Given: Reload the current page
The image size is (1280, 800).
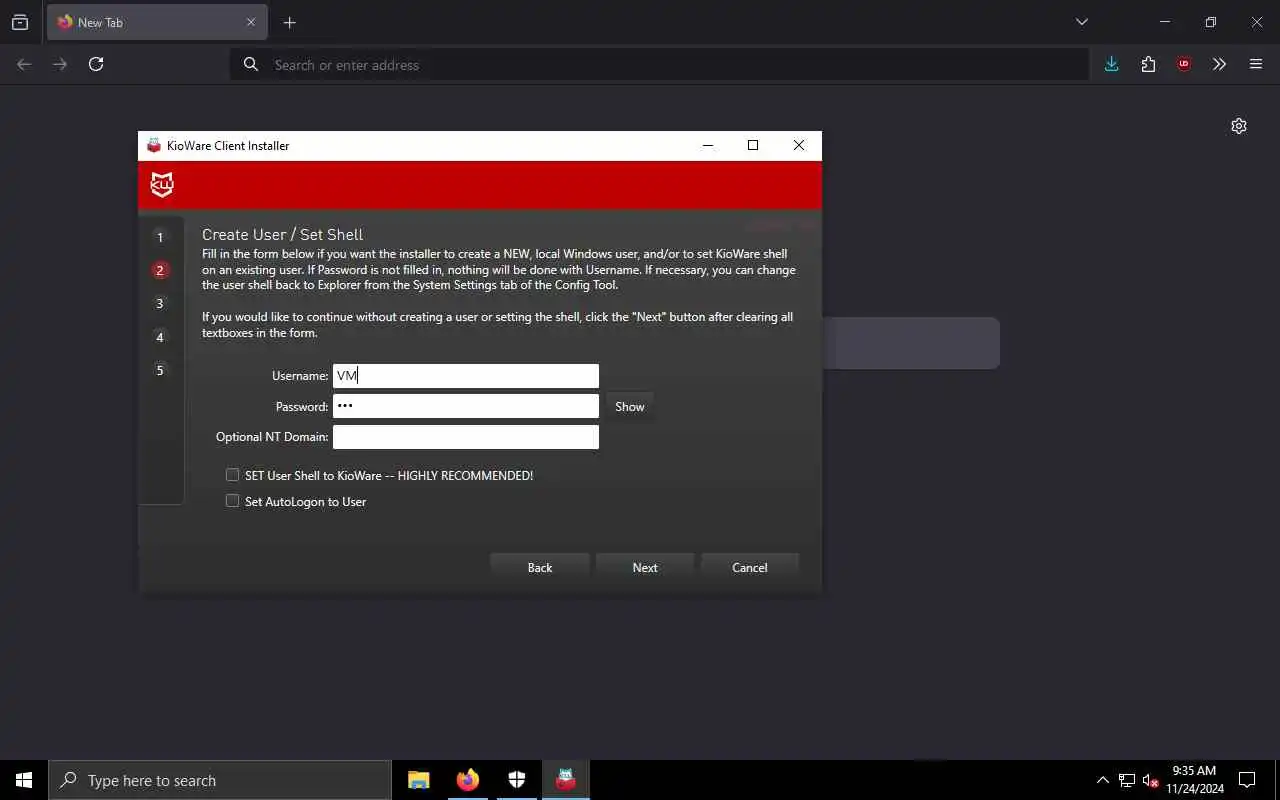Looking at the screenshot, I should tap(96, 64).
